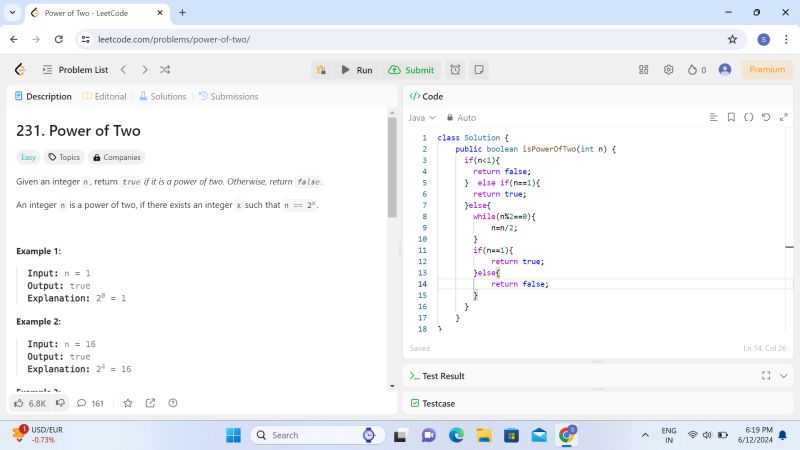Toggle the Auto lock setting

click(x=461, y=118)
